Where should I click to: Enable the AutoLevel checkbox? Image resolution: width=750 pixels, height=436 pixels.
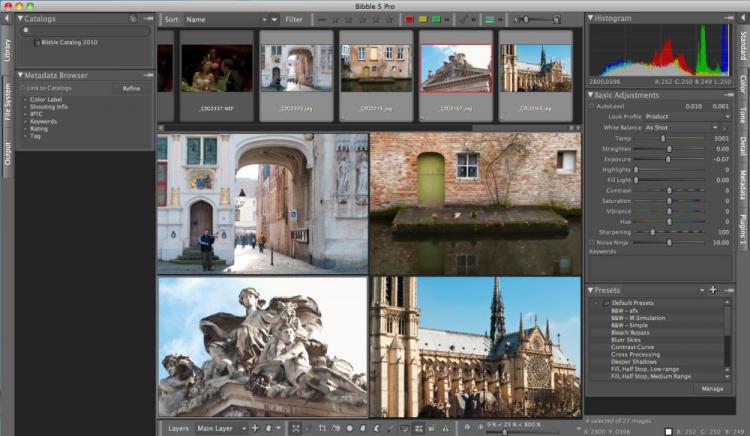click(592, 105)
